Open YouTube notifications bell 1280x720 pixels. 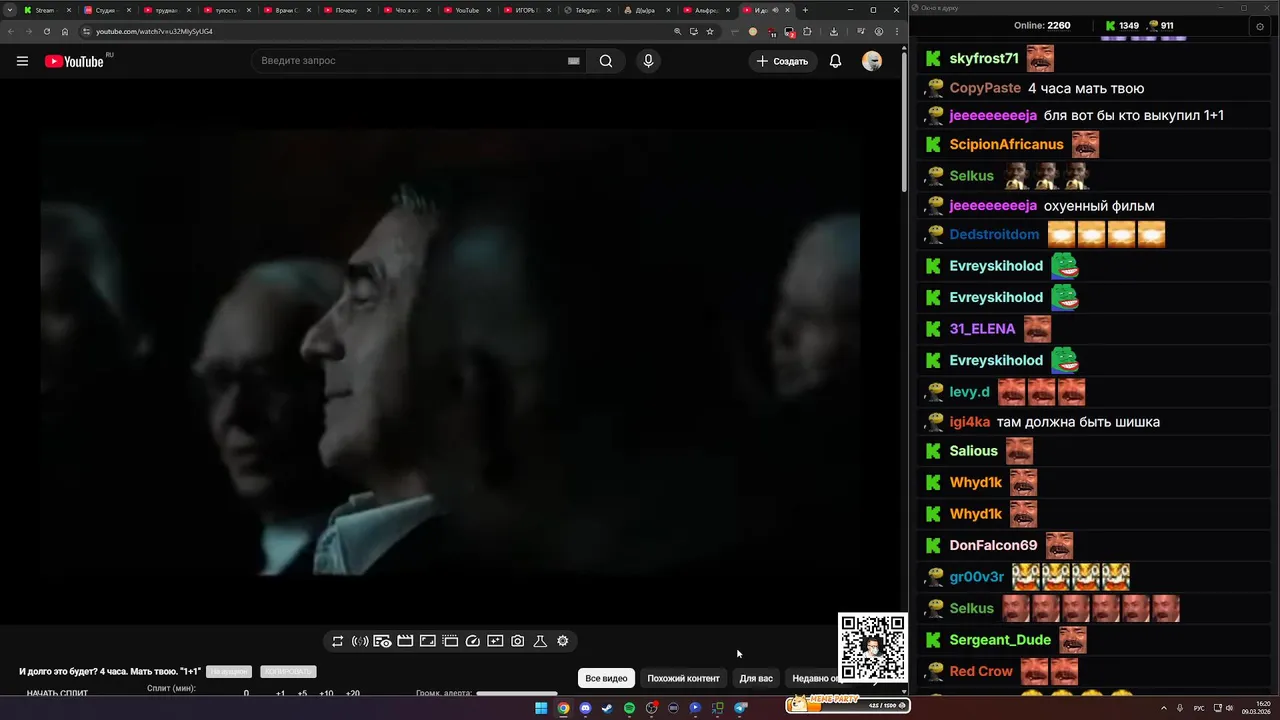835,61
